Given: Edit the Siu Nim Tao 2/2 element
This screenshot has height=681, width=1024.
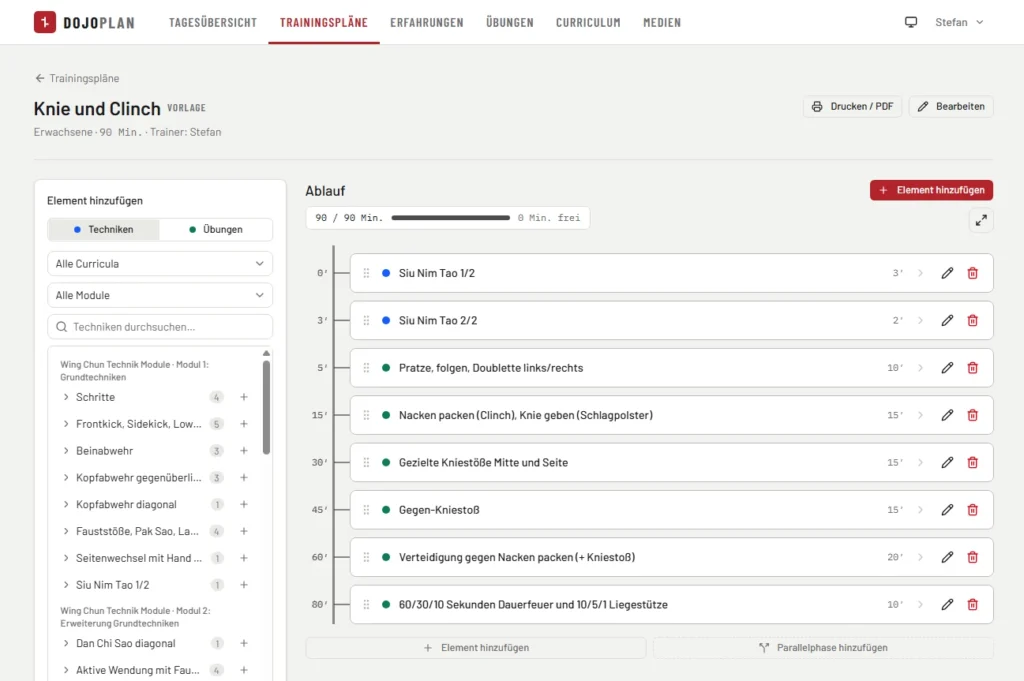Looking at the screenshot, I should (x=947, y=321).
